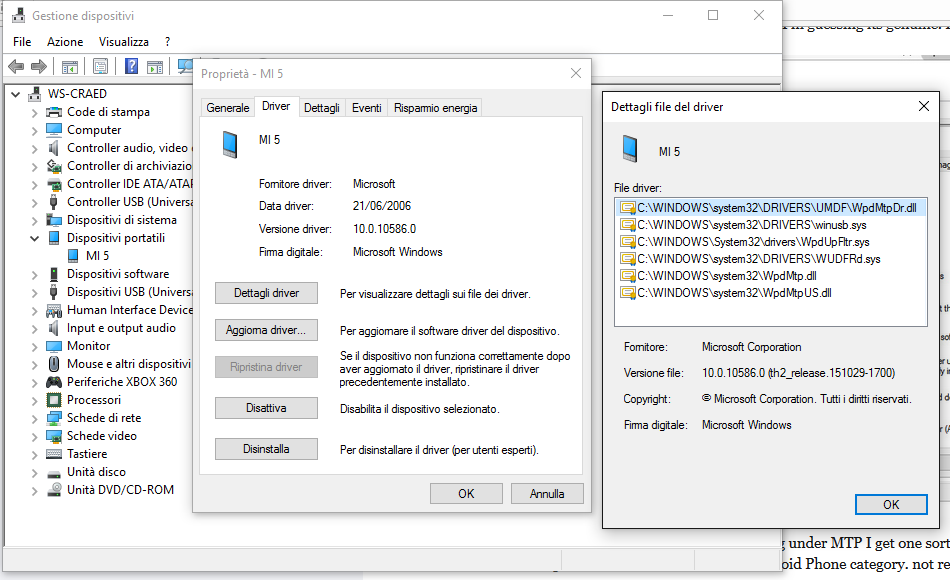Click the Disattiva button
The image size is (950, 580).
tap(267, 408)
